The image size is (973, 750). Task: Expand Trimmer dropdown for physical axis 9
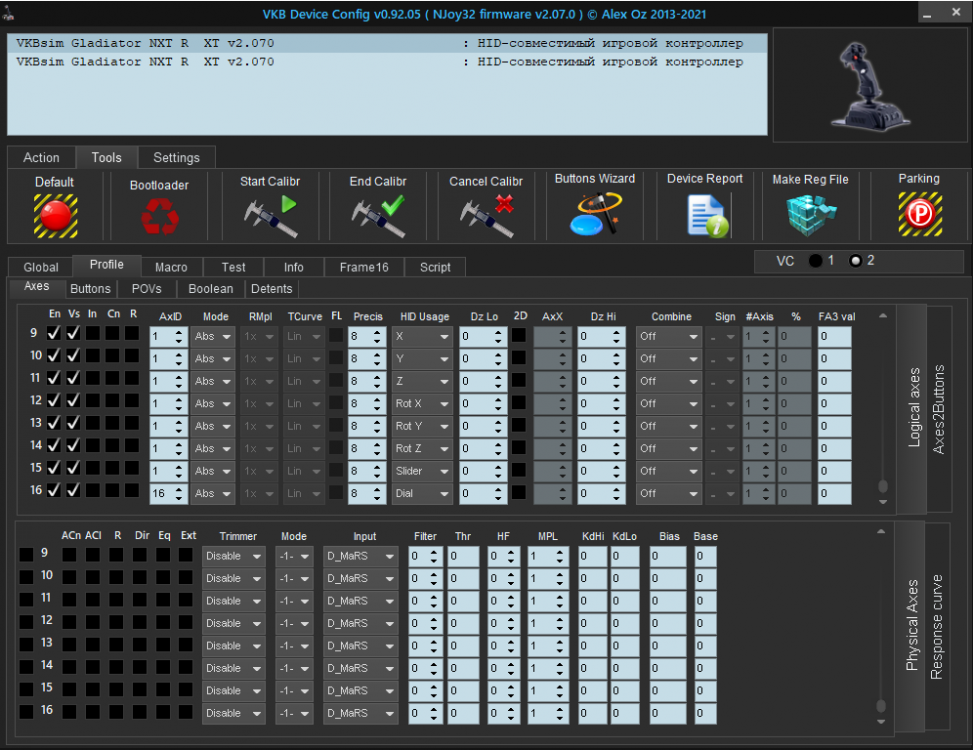tap(234, 556)
